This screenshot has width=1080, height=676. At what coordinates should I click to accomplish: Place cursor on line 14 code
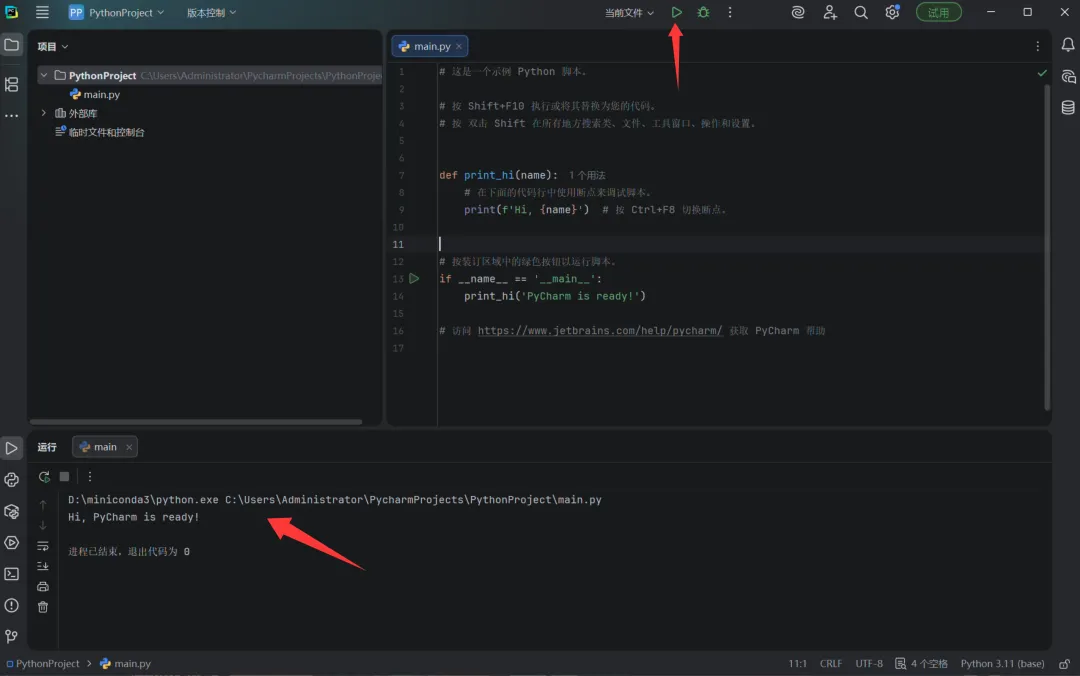[554, 296]
